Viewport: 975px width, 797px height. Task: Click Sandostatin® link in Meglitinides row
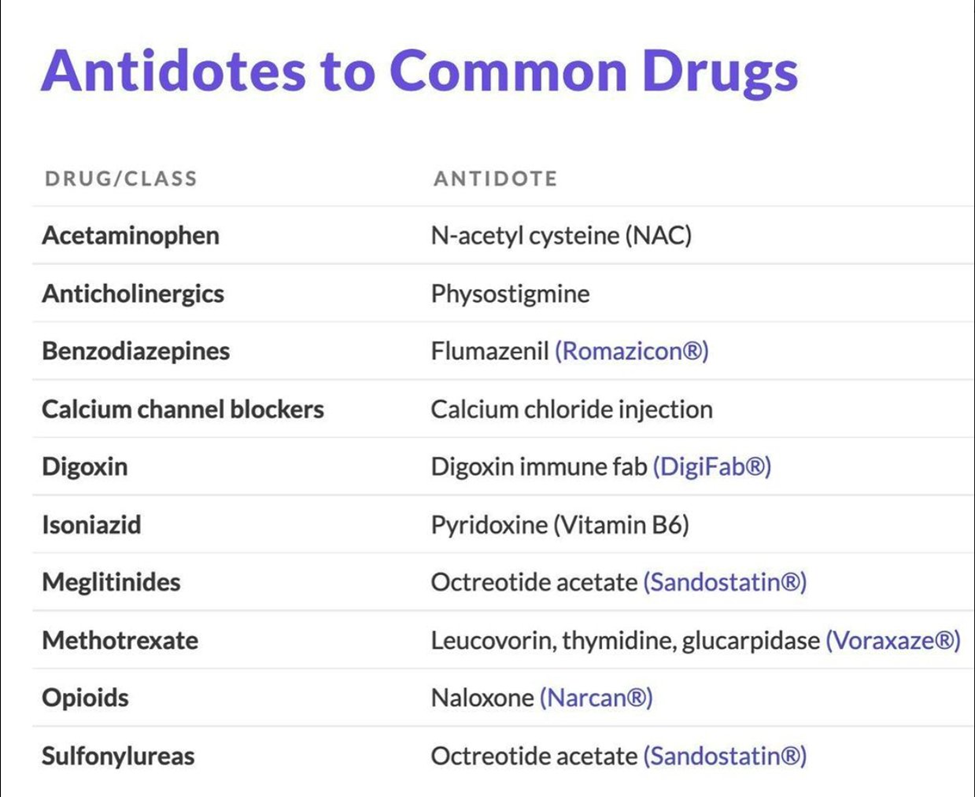[725, 583]
